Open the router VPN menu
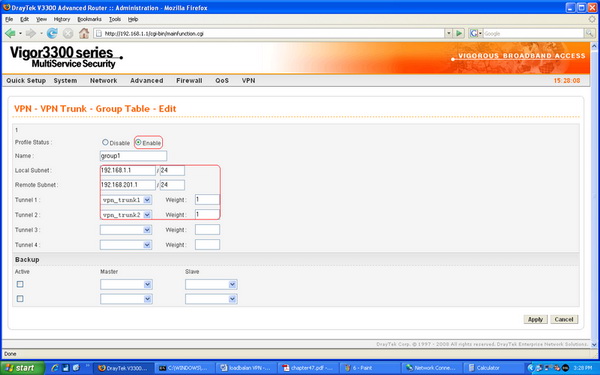600x375 pixels. [248, 80]
